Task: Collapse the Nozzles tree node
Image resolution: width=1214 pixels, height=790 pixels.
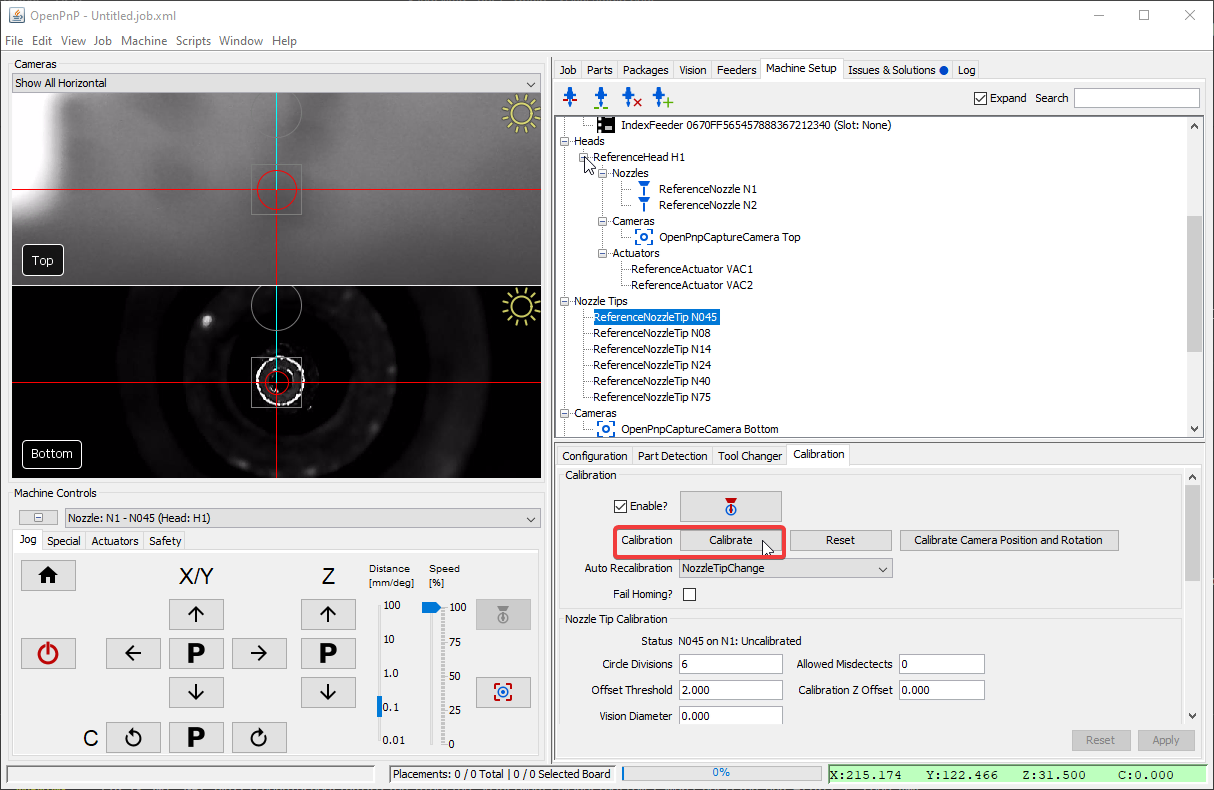Action: (603, 173)
